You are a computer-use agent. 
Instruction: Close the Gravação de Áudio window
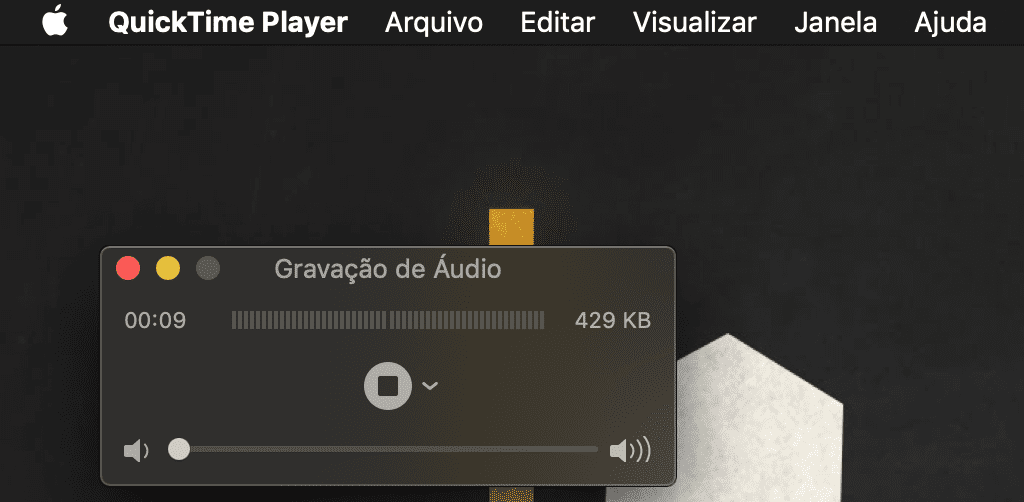click(x=128, y=268)
